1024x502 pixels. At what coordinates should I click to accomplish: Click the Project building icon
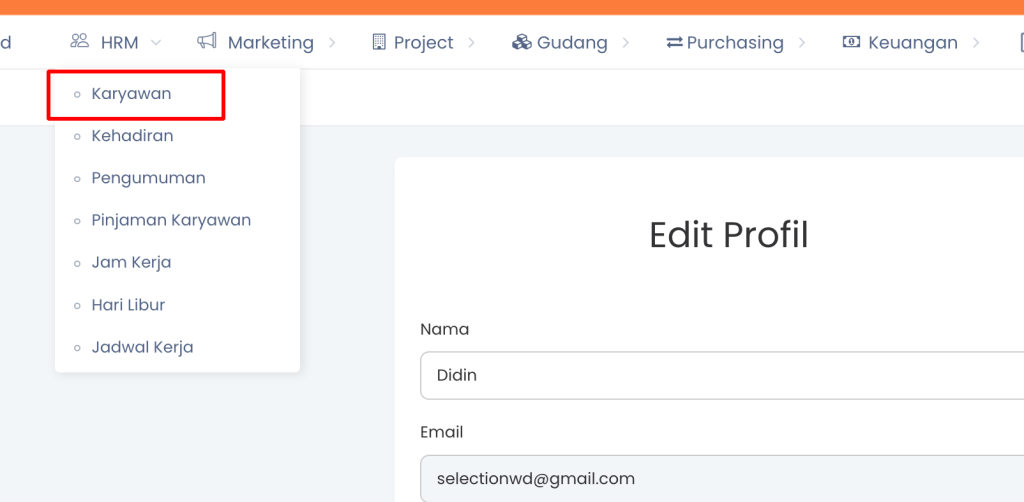[379, 42]
